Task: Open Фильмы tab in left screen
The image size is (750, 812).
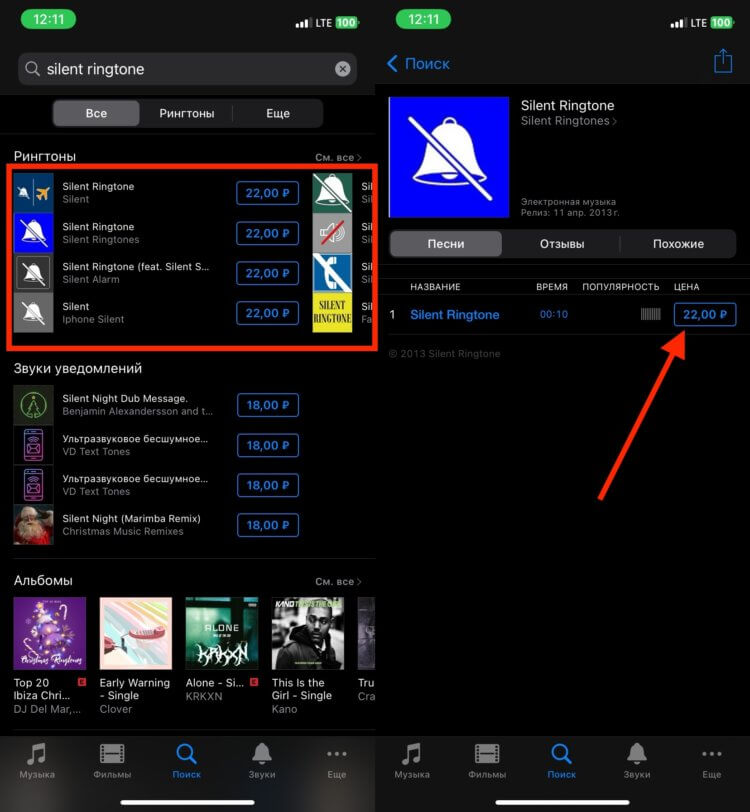Action: coord(112,760)
